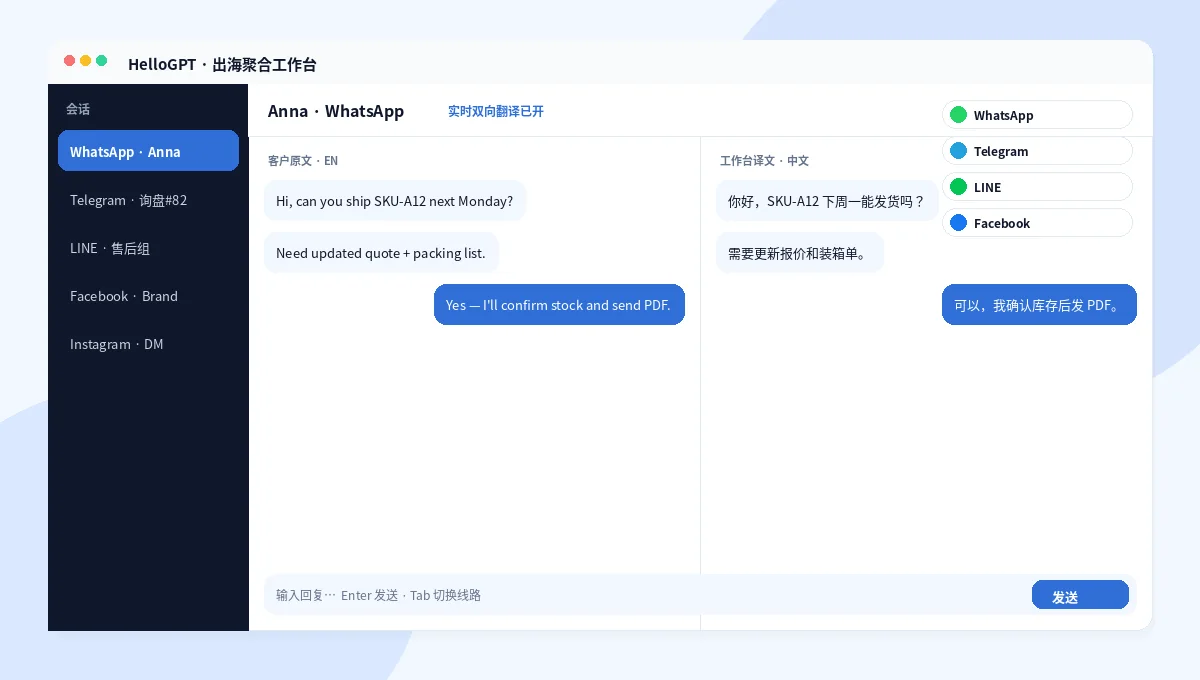
Task: Click the yellow minimize window dot
Action: pos(85,61)
